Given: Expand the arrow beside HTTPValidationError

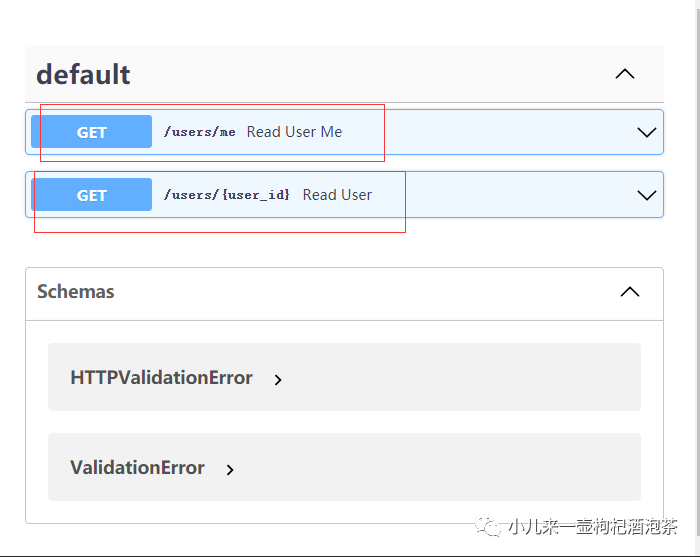Looking at the screenshot, I should (278, 380).
